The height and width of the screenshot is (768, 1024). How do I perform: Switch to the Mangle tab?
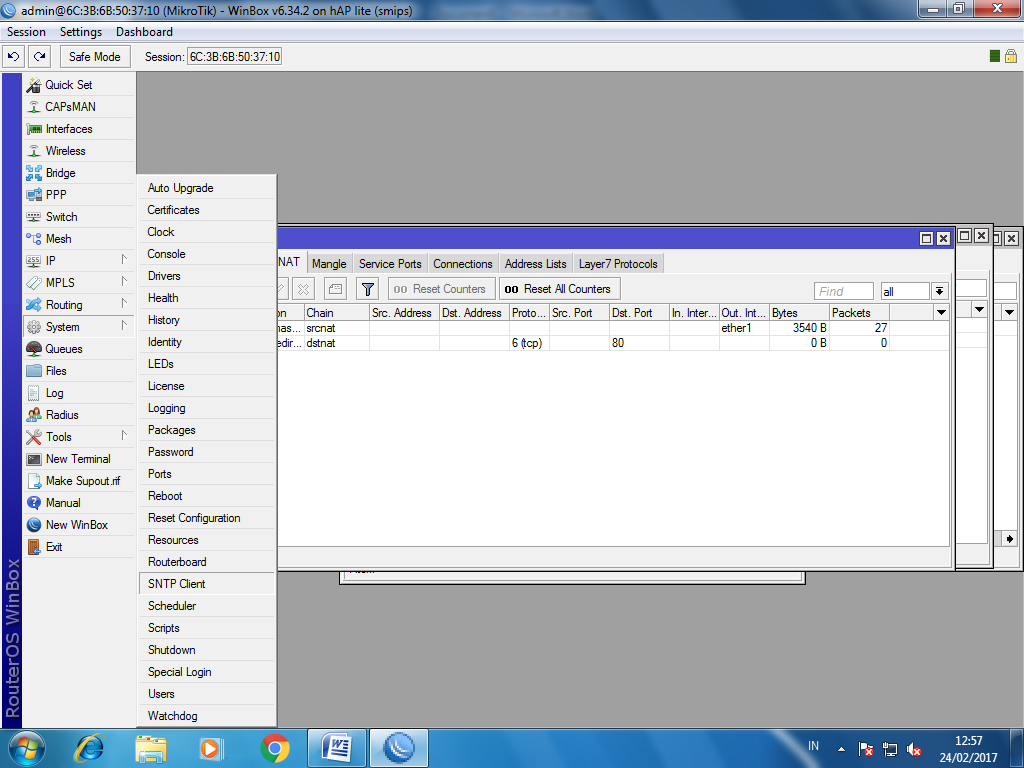pyautogui.click(x=329, y=264)
